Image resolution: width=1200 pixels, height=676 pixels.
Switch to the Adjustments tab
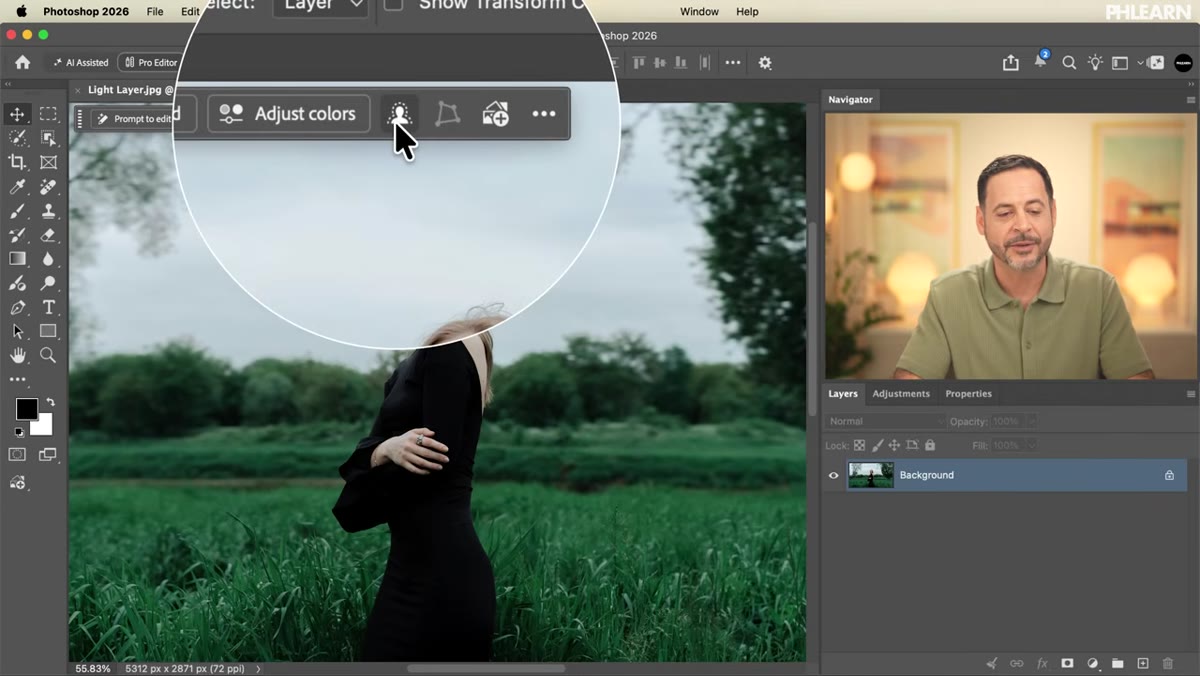pyautogui.click(x=901, y=394)
